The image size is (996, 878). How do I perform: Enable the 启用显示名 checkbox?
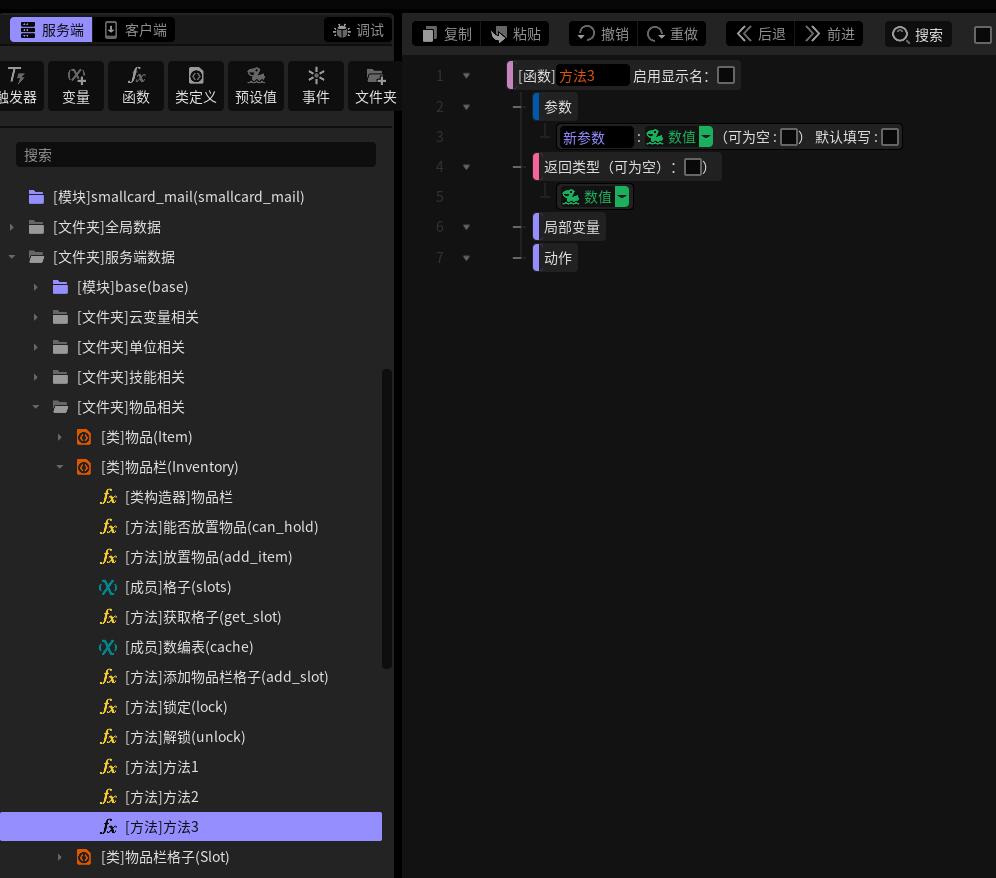(726, 76)
